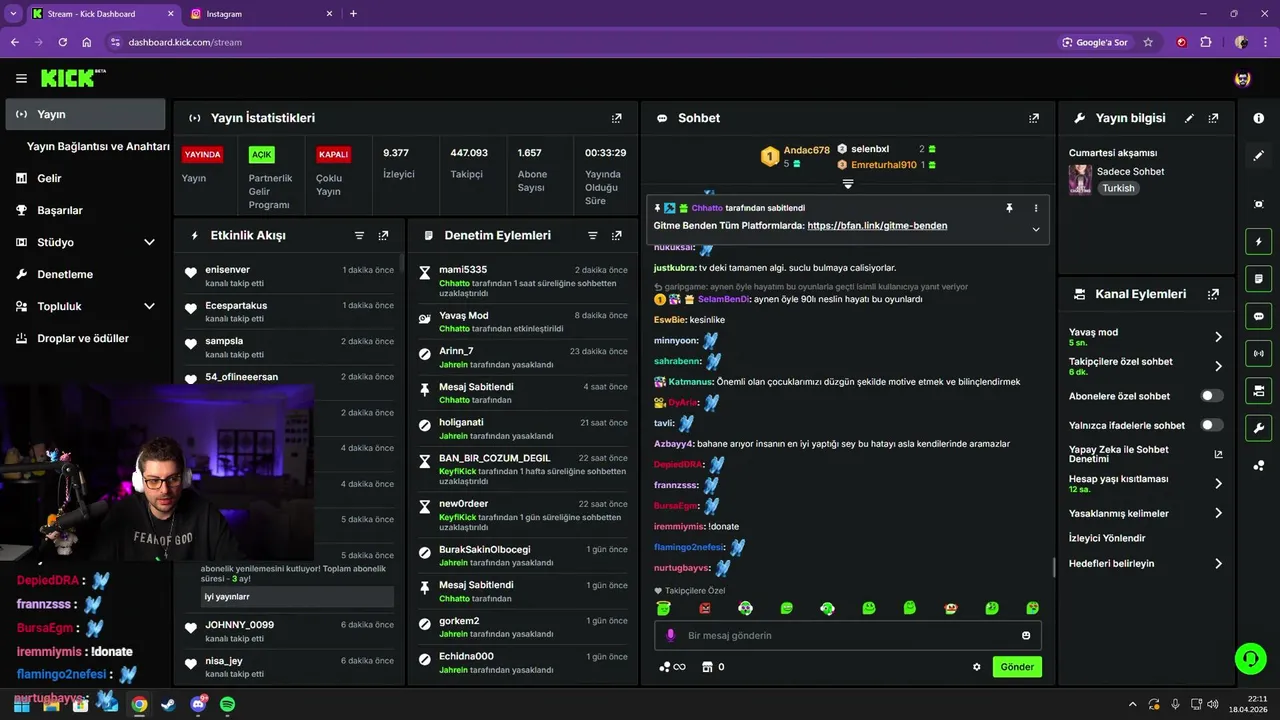Image resolution: width=1280 pixels, height=720 pixels.
Task: Switch to the Instagram browser tab
Action: click(x=260, y=14)
